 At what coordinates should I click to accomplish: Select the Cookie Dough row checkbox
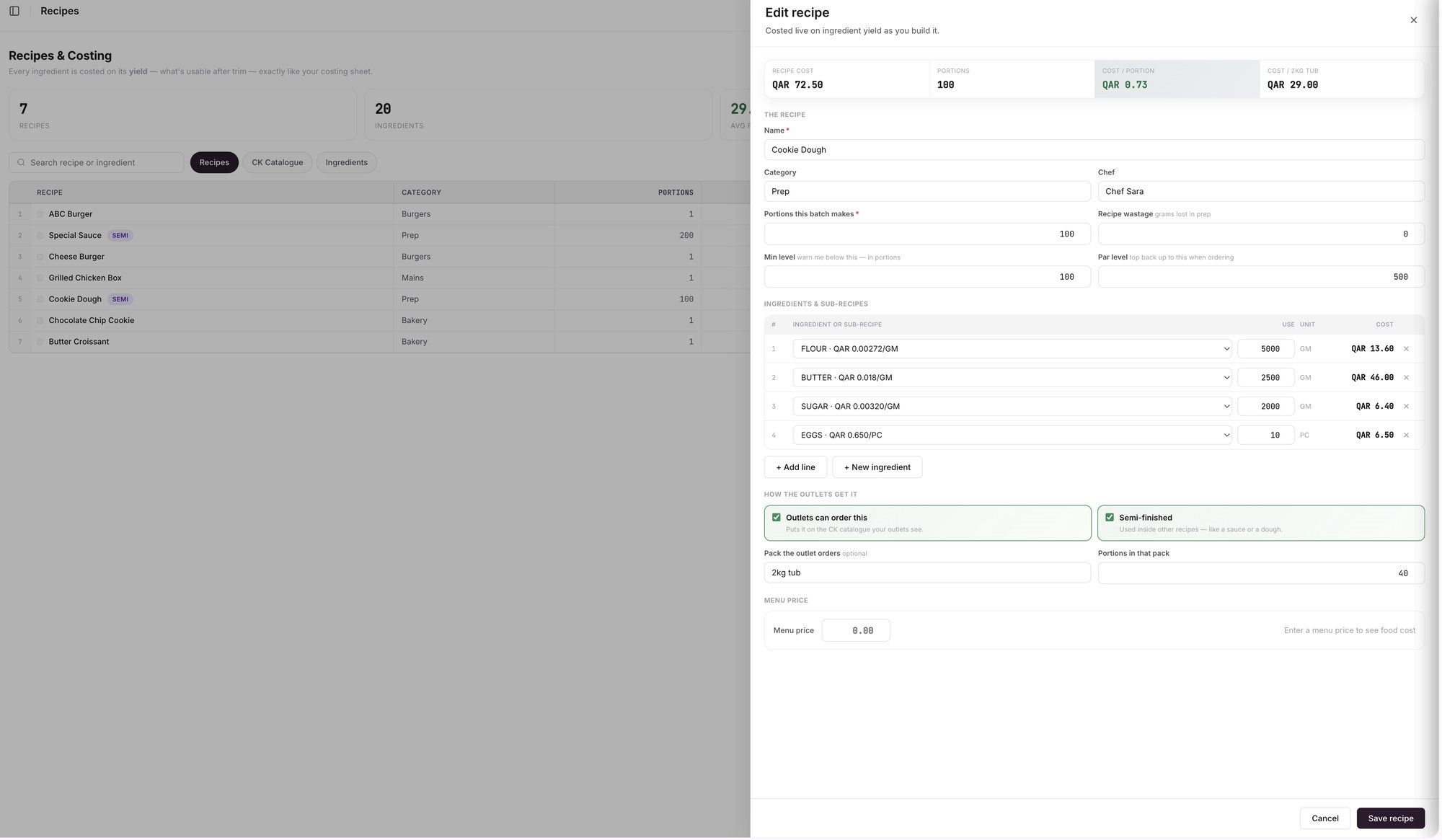(x=40, y=299)
